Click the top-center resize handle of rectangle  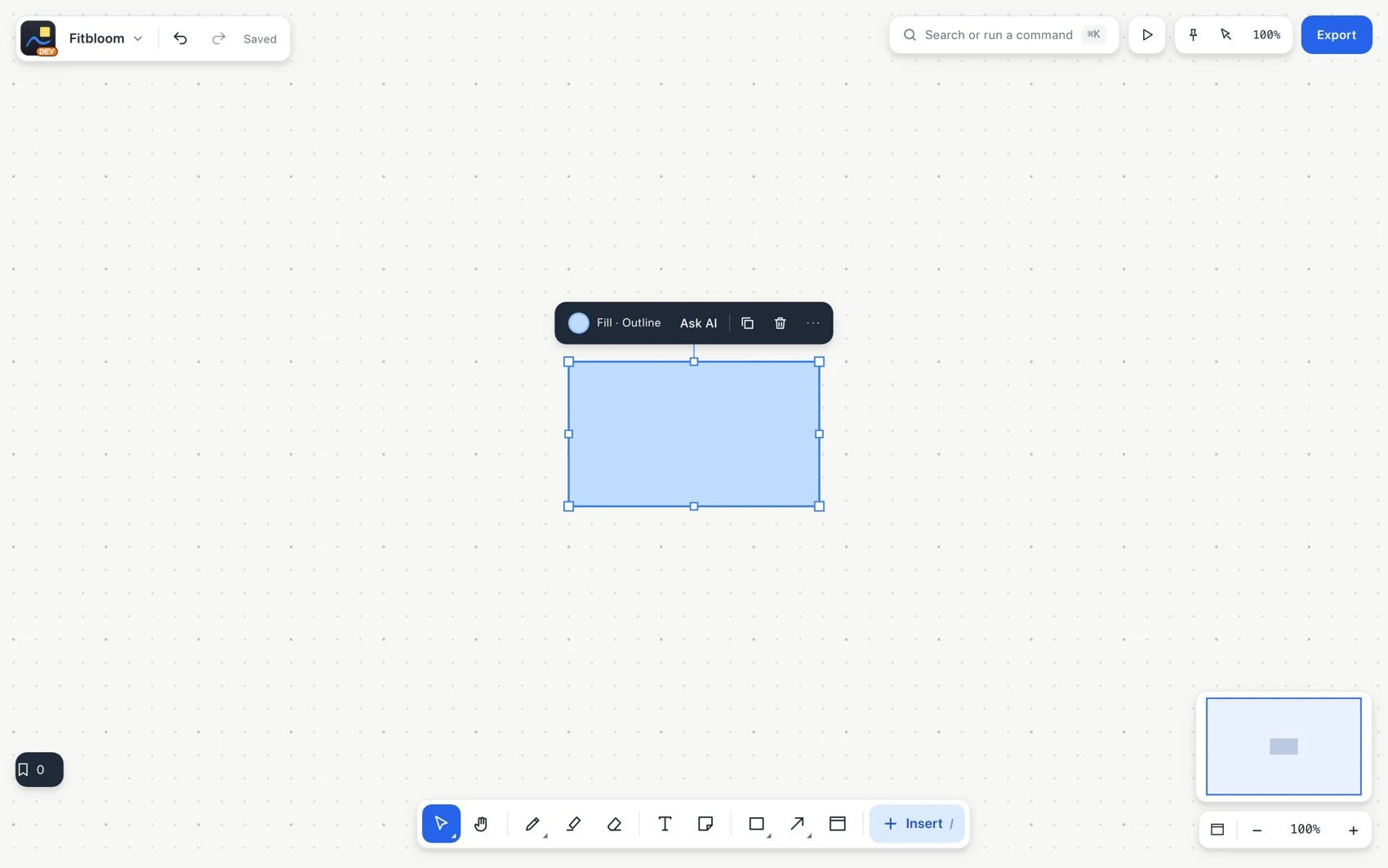694,362
